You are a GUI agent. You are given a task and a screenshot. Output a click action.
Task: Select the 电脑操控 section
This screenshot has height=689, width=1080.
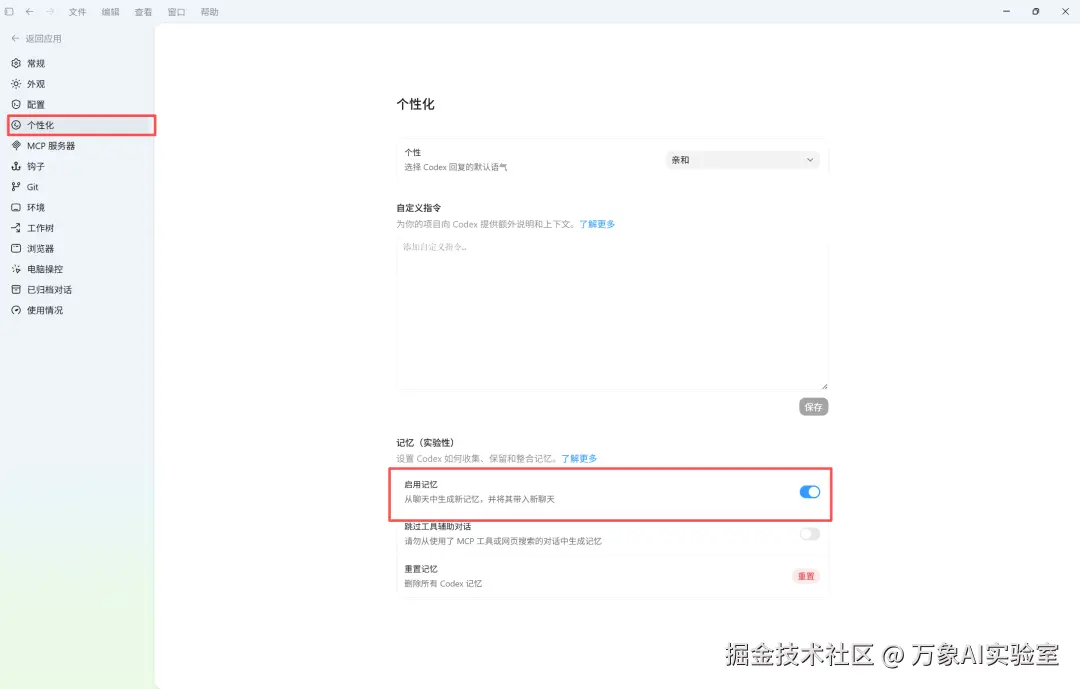81,269
